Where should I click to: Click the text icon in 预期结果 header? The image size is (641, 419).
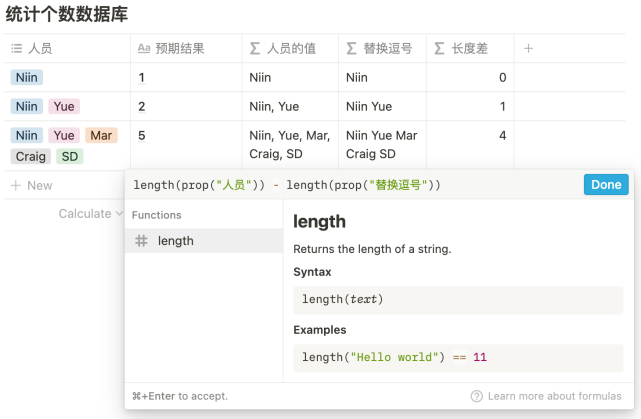click(143, 48)
